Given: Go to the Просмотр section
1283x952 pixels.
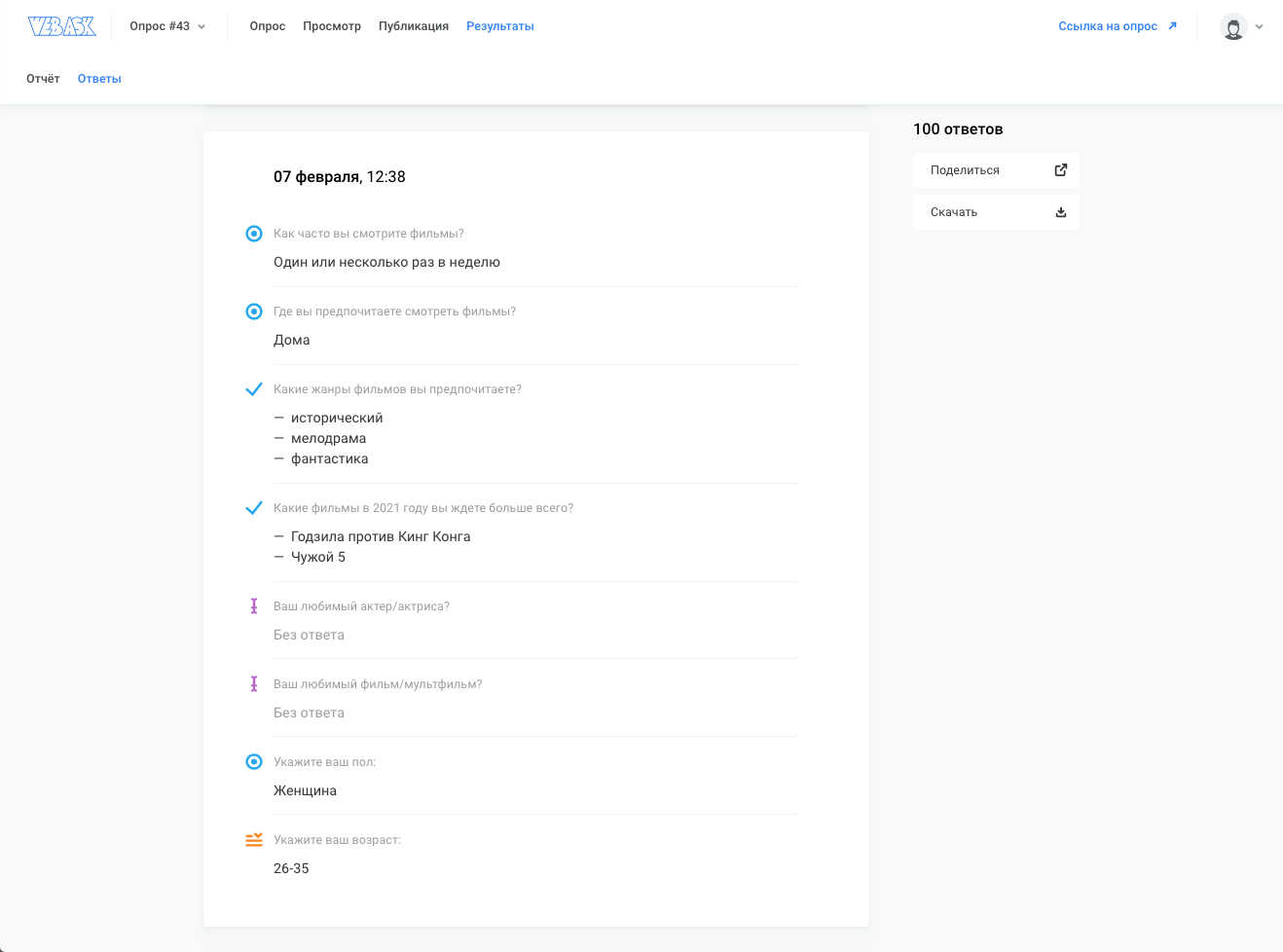Looking at the screenshot, I should click(x=332, y=26).
